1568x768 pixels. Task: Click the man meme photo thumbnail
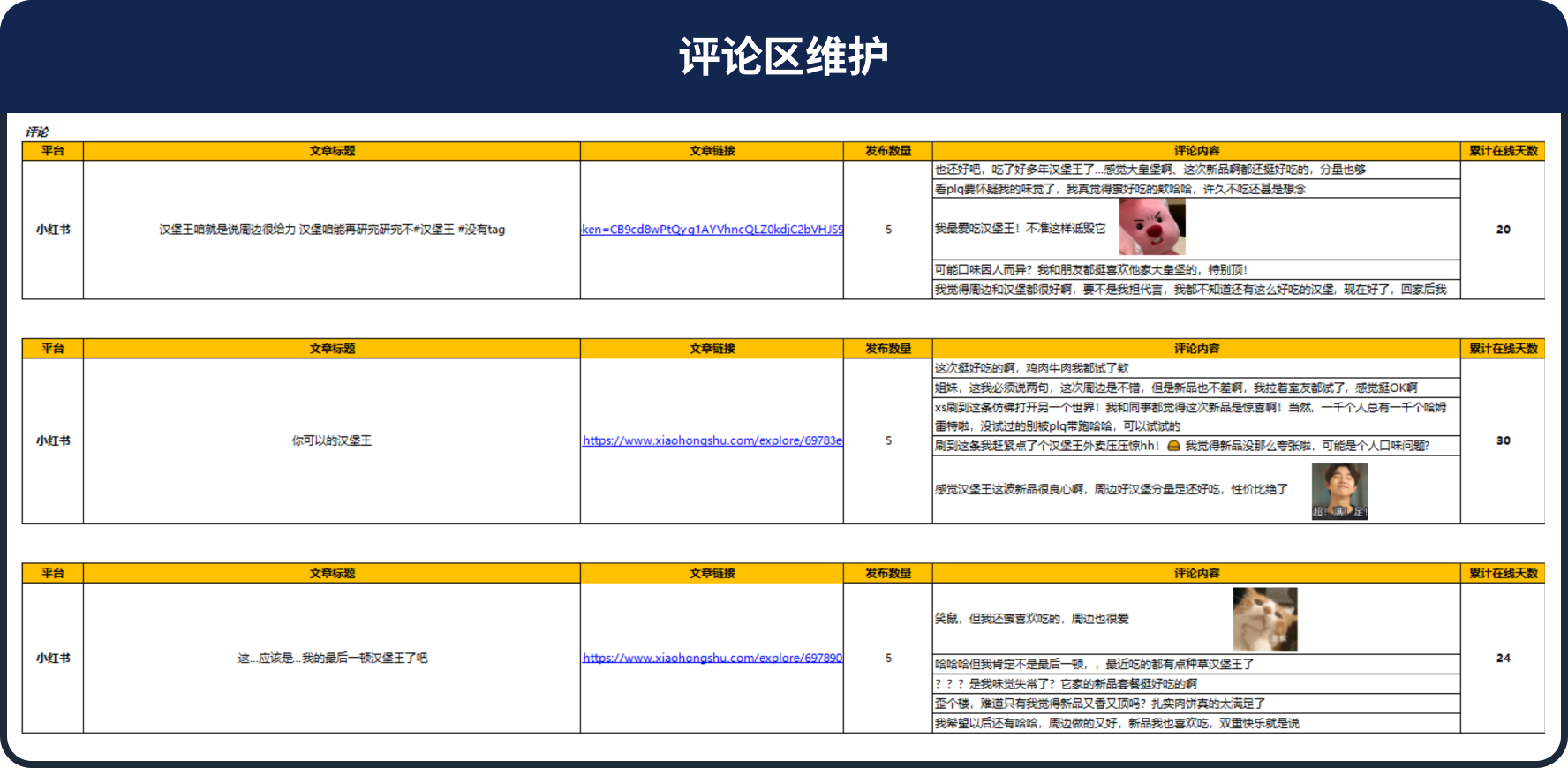point(1339,491)
